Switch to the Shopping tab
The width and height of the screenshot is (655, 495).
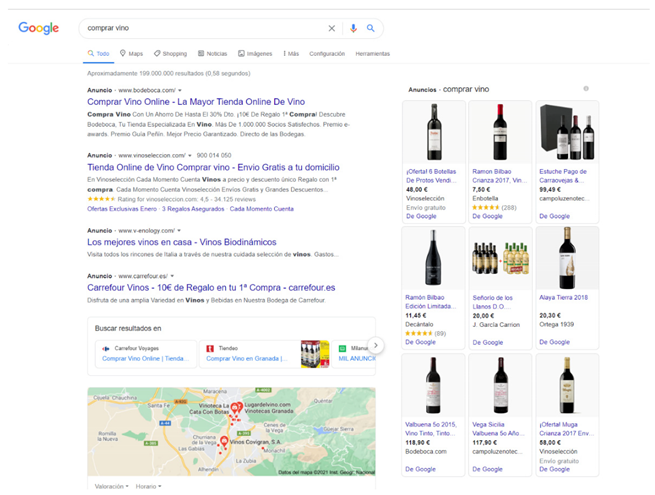pos(170,54)
